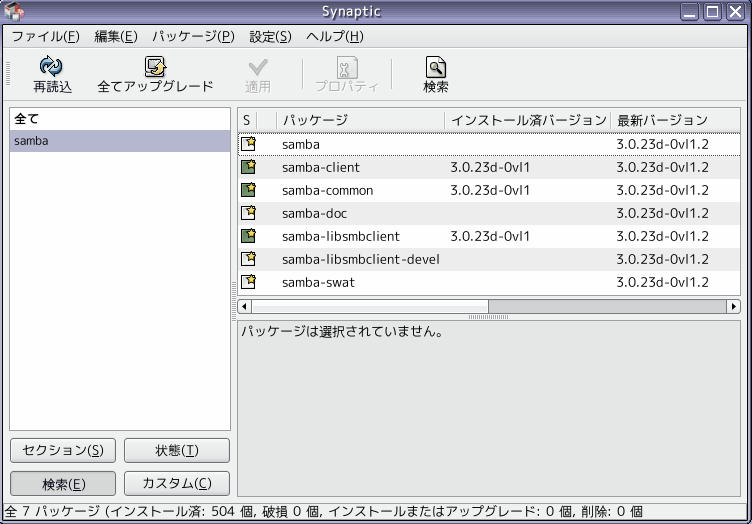Image resolution: width=752 pixels, height=524 pixels.
Task: Click the カスタム(C) button
Action: [177, 483]
